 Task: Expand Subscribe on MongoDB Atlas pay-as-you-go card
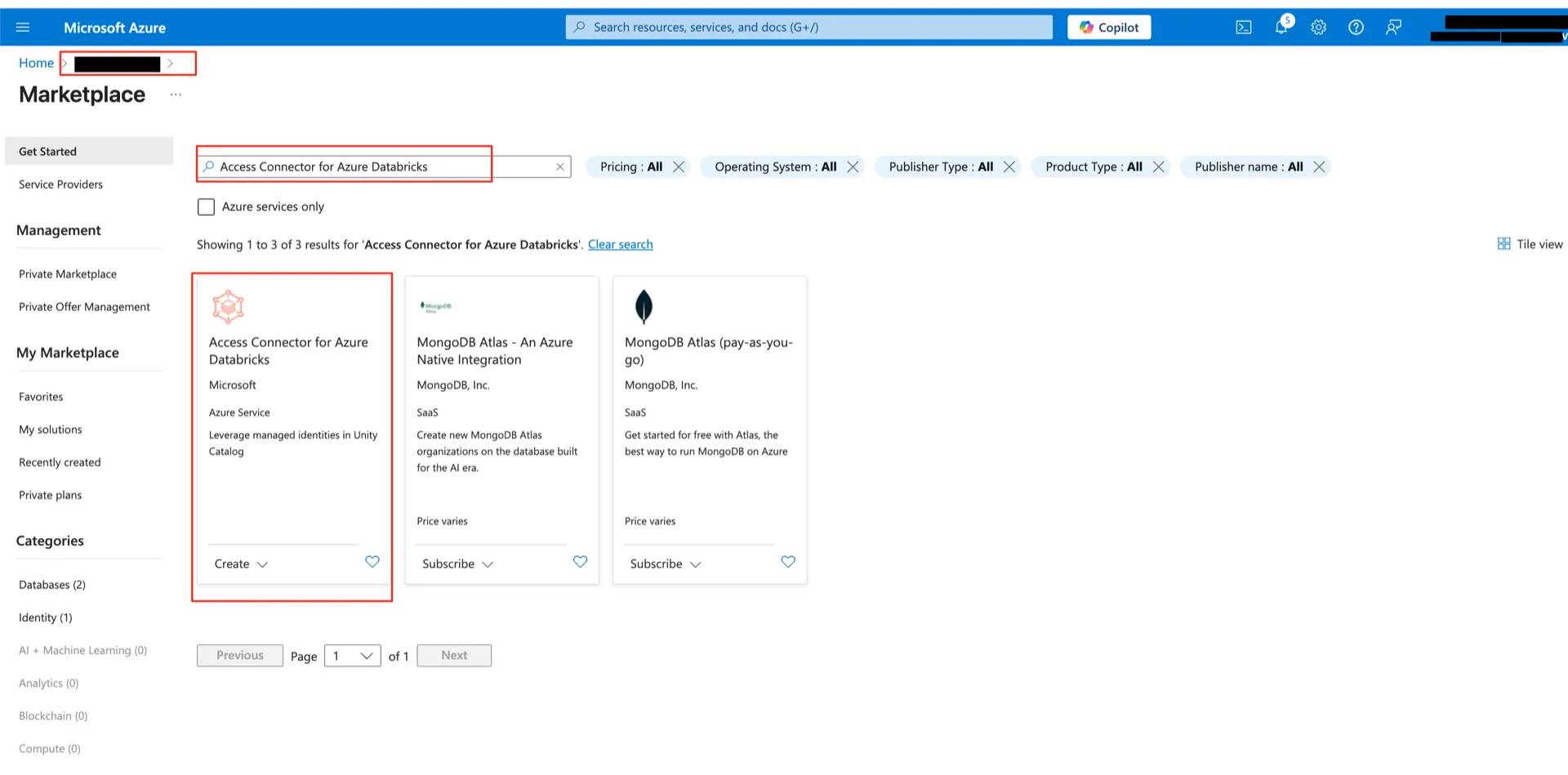(x=666, y=563)
